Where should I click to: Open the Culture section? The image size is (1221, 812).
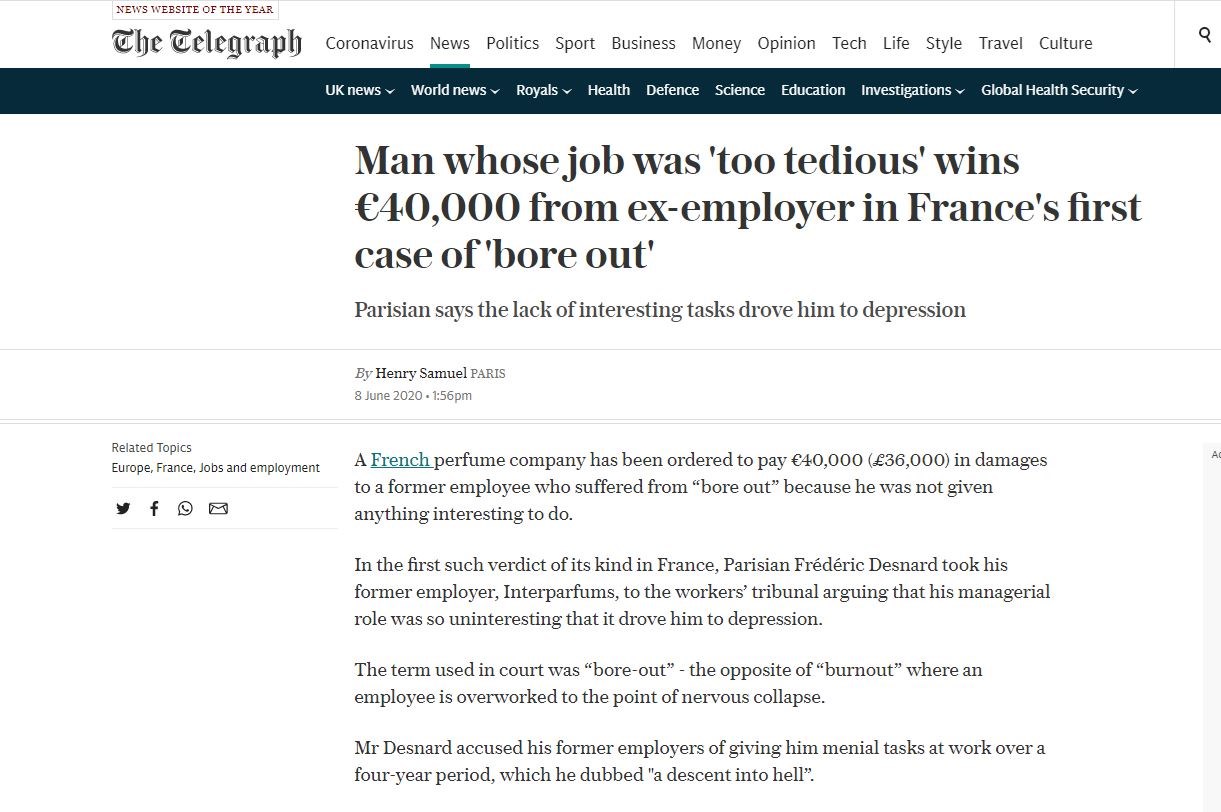click(1065, 43)
